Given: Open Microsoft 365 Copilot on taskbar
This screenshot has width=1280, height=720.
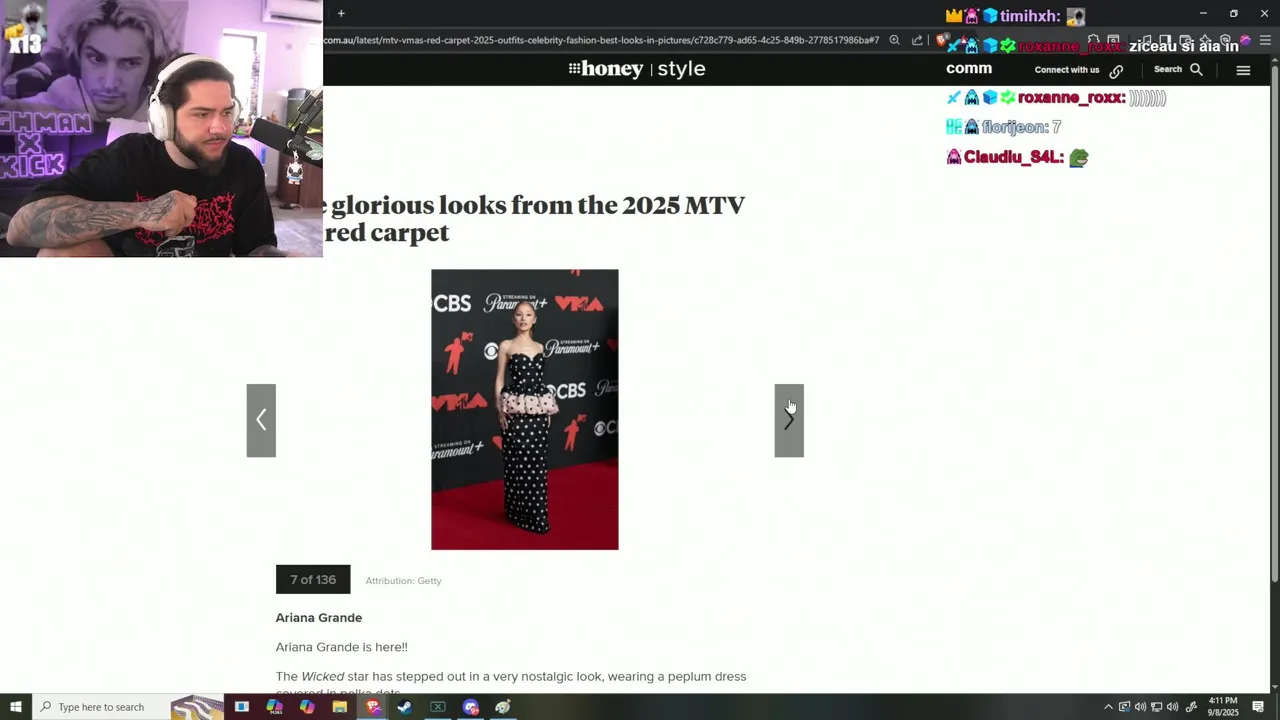Looking at the screenshot, I should [x=274, y=707].
